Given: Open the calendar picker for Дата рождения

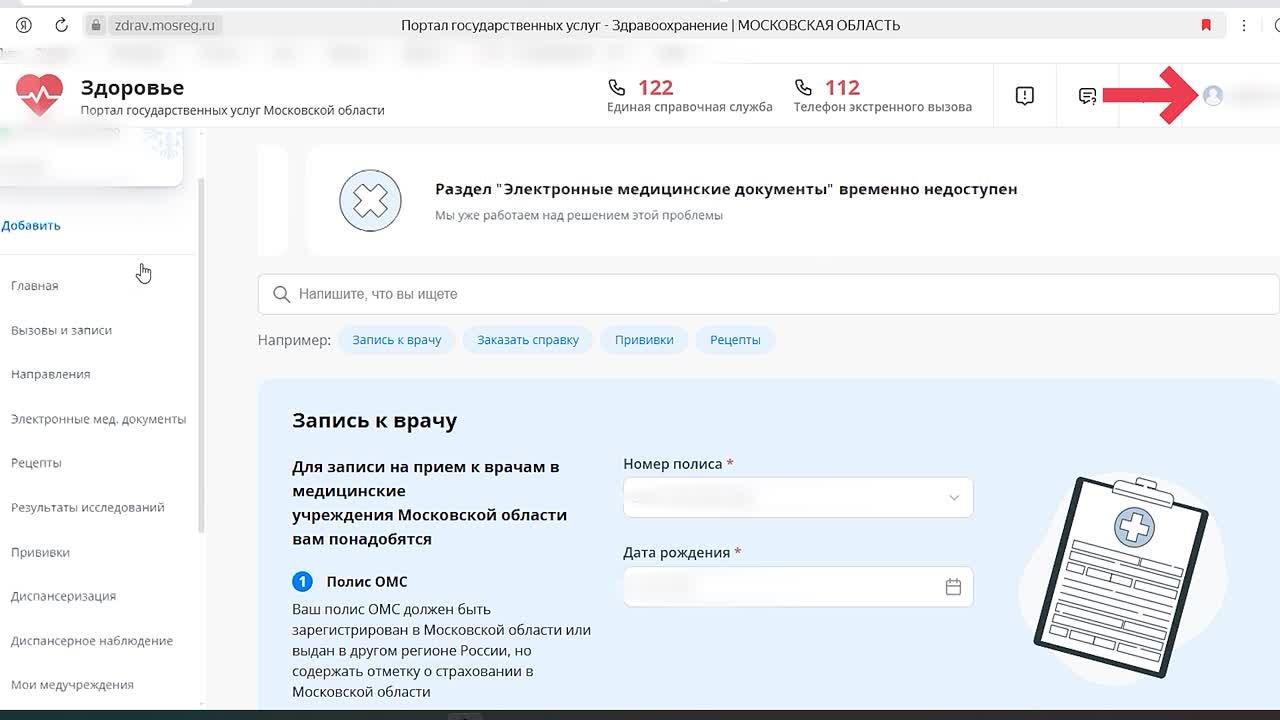Looking at the screenshot, I should pos(953,587).
